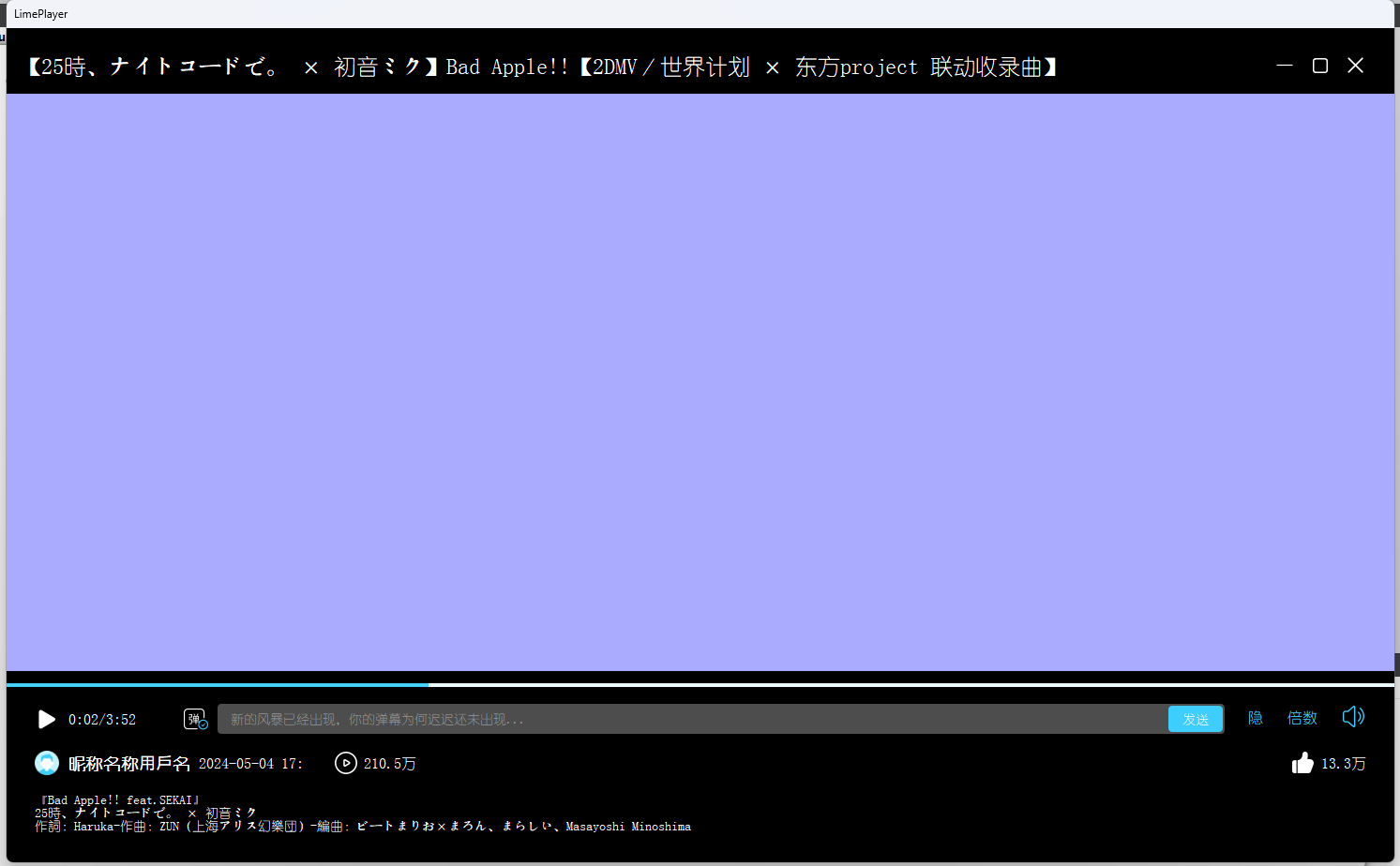This screenshot has height=866, width=1400.
Task: Toggle the danmaku (弹) display icon
Action: [195, 719]
